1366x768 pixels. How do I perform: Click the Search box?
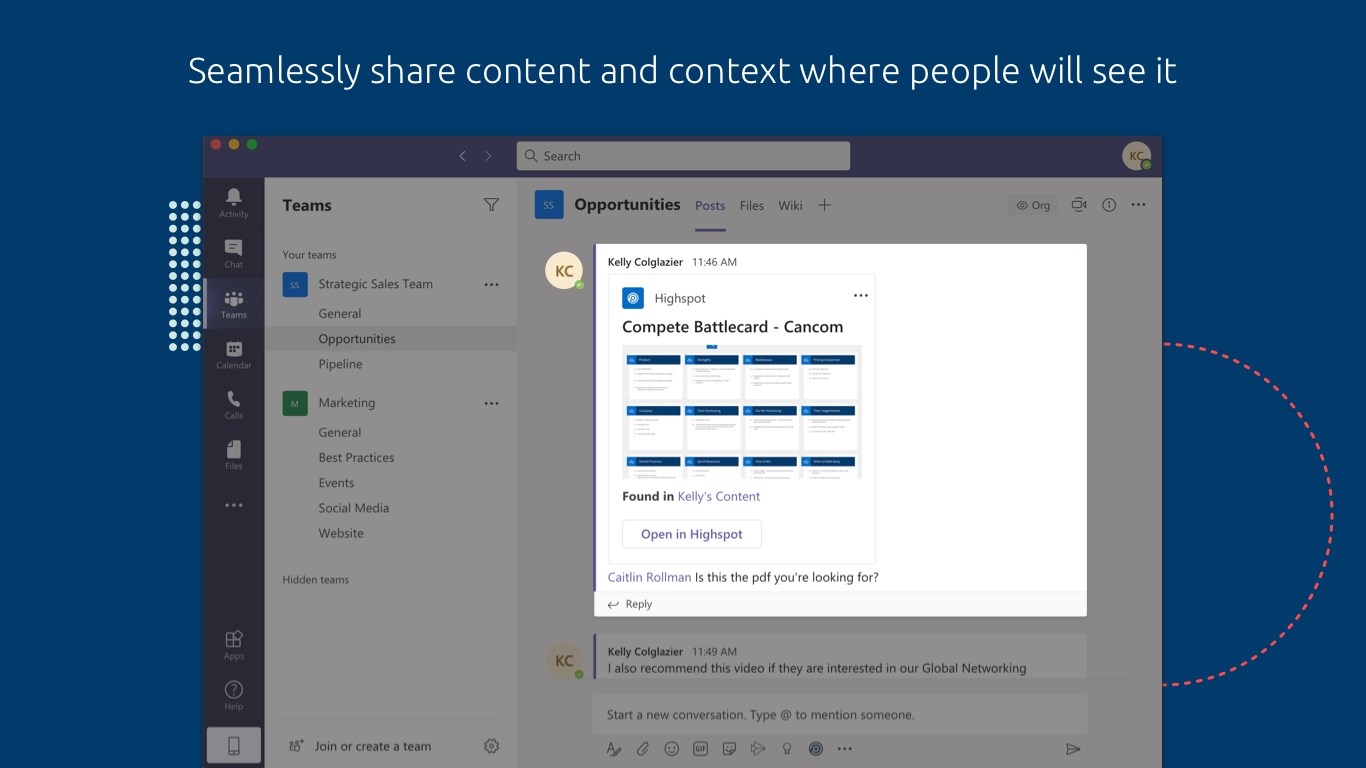pyautogui.click(x=683, y=156)
